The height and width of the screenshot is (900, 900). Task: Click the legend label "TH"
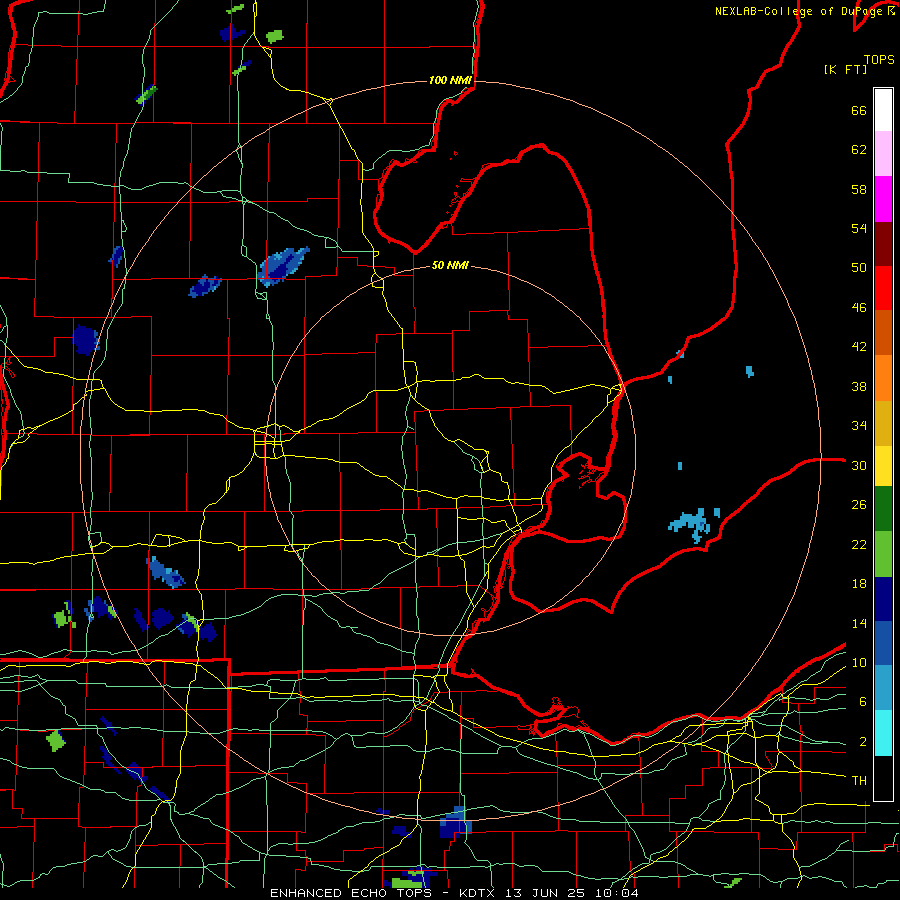(859, 781)
